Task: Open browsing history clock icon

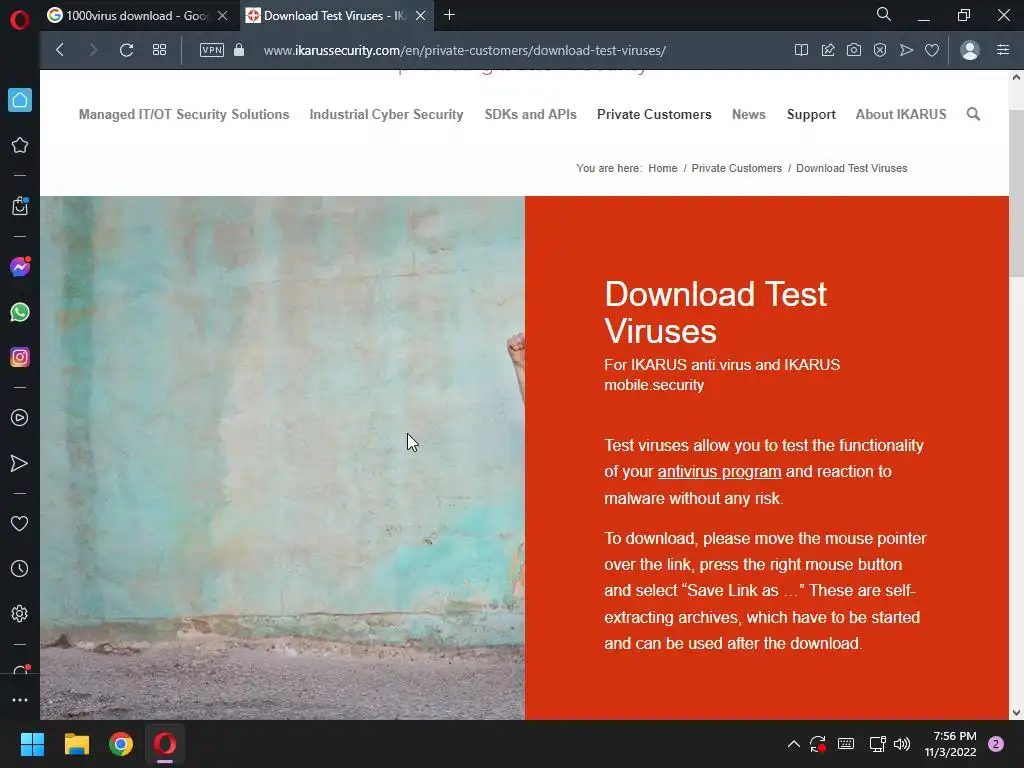Action: click(20, 569)
